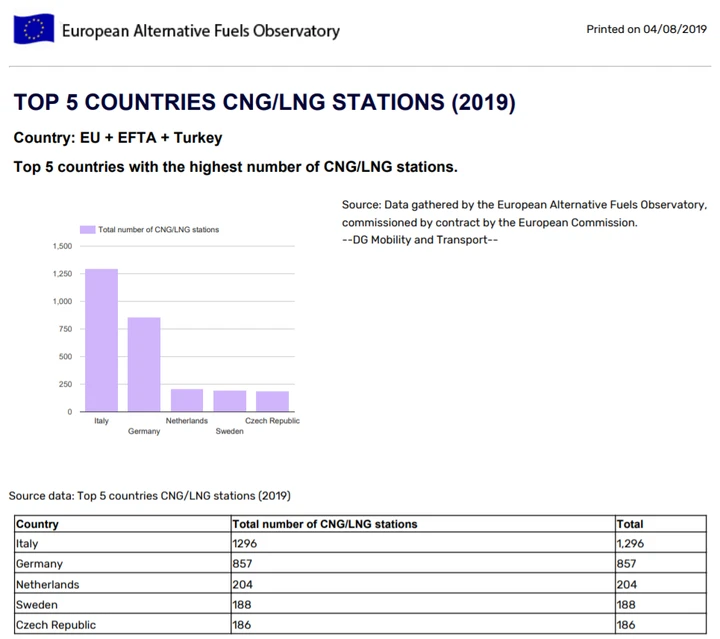The width and height of the screenshot is (720, 639).
Task: Click the 'Source: Data gathered by' paragraph line
Action: click(524, 205)
